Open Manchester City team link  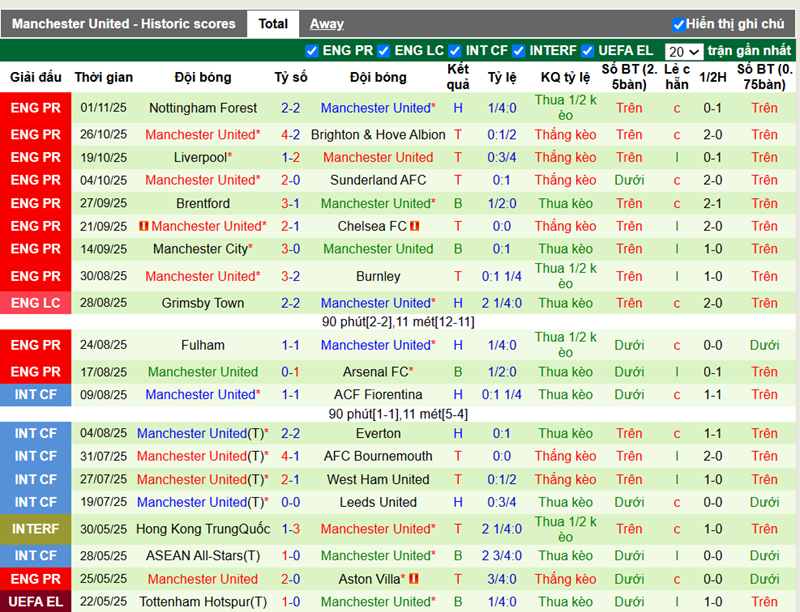pyautogui.click(x=203, y=249)
